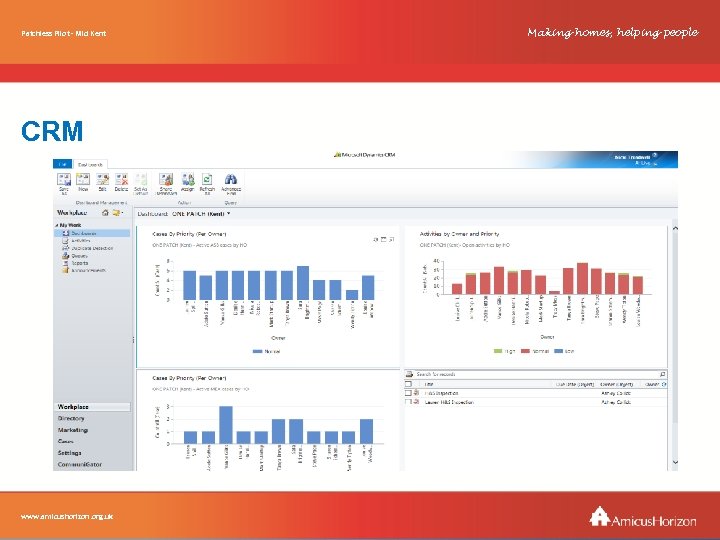Image resolution: width=720 pixels, height=540 pixels.
Task: Open the H&S Inspection record link
Action: (441, 393)
